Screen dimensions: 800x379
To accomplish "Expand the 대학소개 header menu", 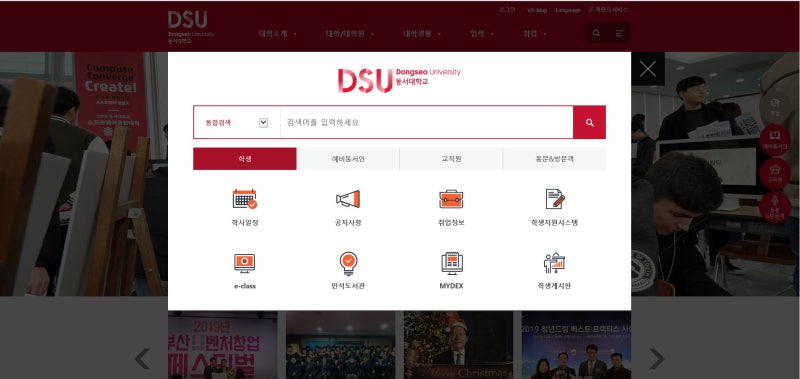I will pyautogui.click(x=278, y=34).
